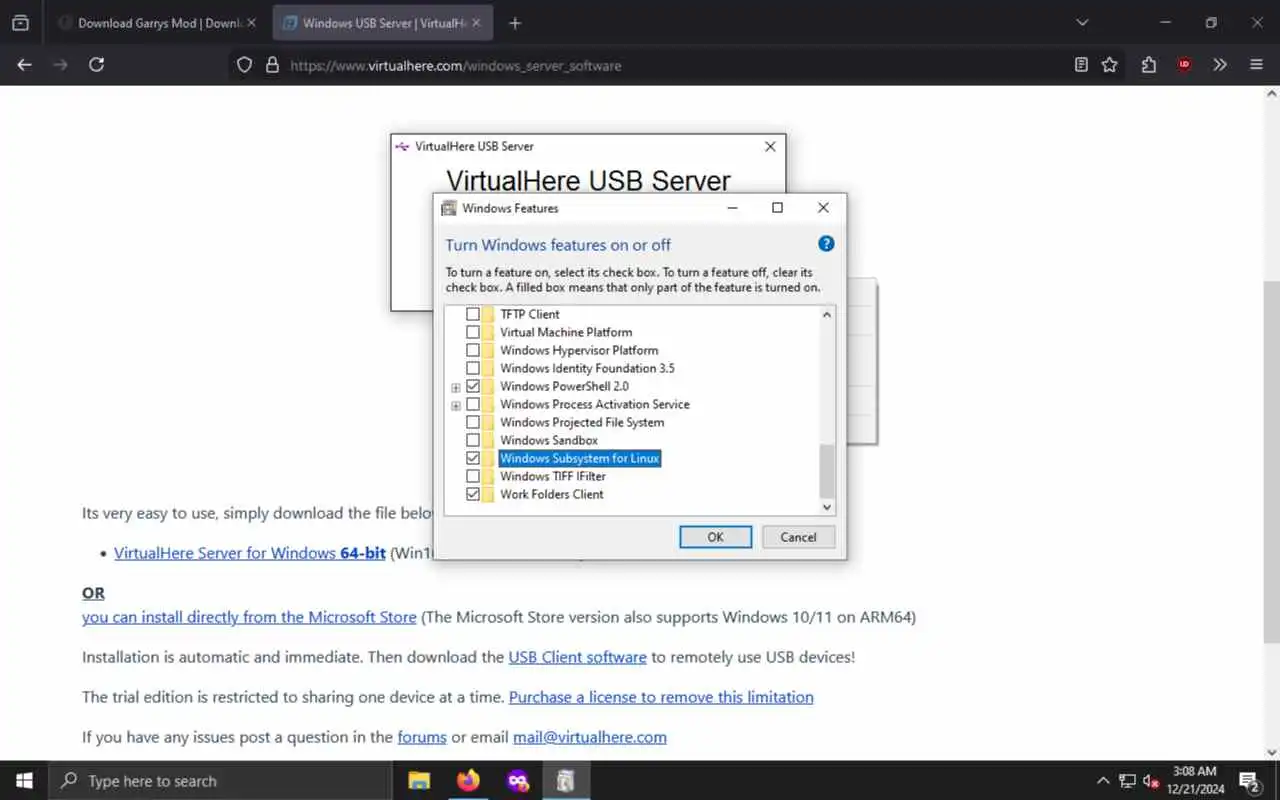Click the features list scrollbar thumb
This screenshot has height=800, width=1280.
pyautogui.click(x=826, y=471)
